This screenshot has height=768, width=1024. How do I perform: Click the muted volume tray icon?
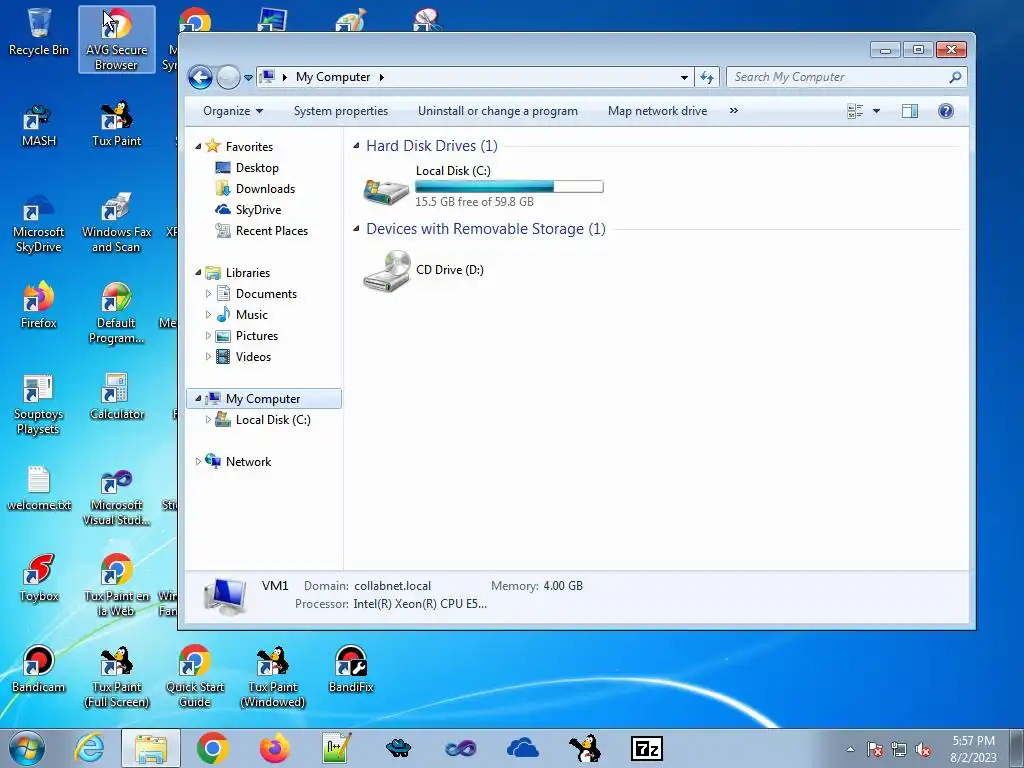(x=923, y=750)
